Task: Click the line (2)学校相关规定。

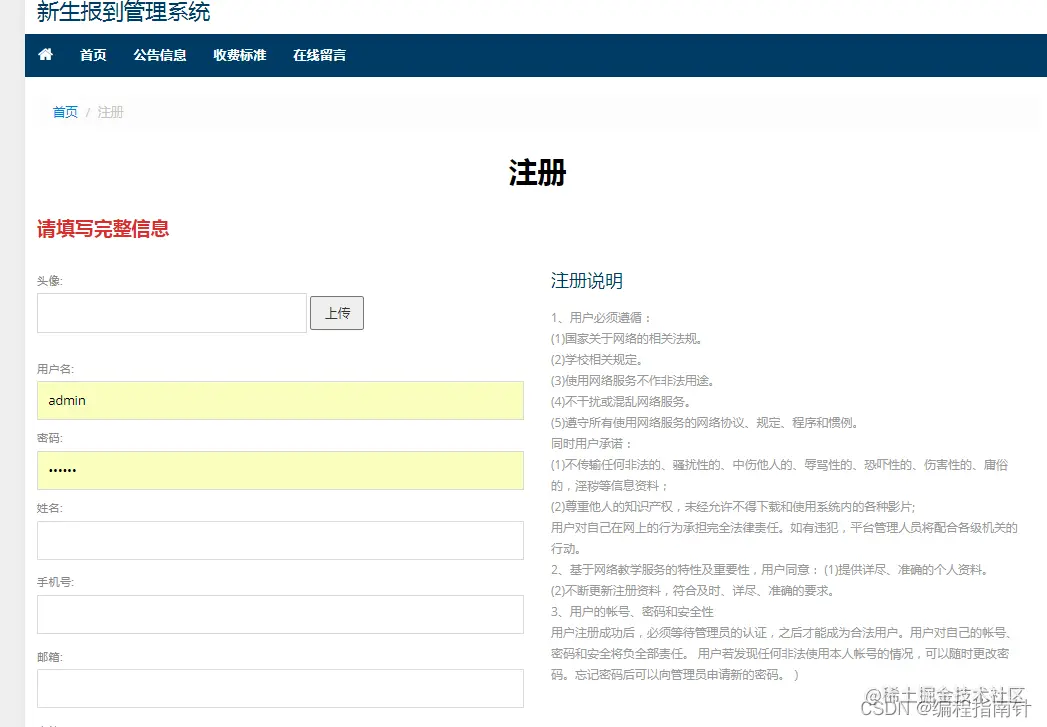Action: pos(597,360)
